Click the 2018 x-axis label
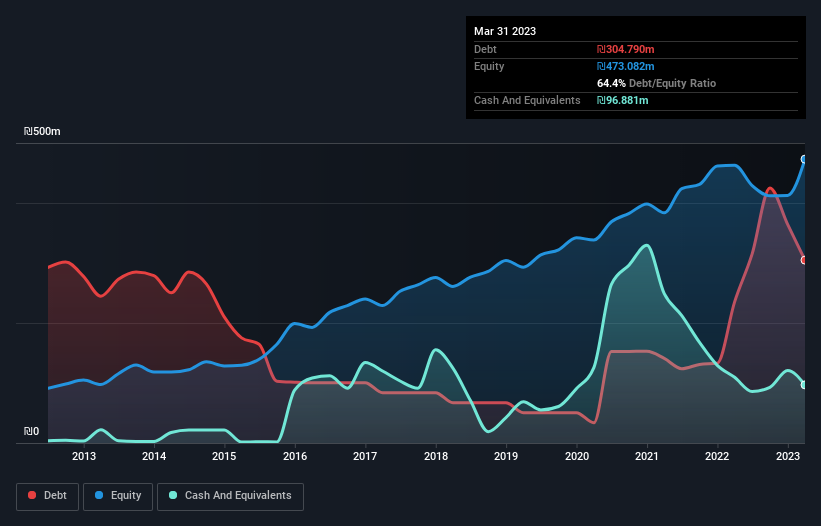821x526 pixels. tap(436, 456)
